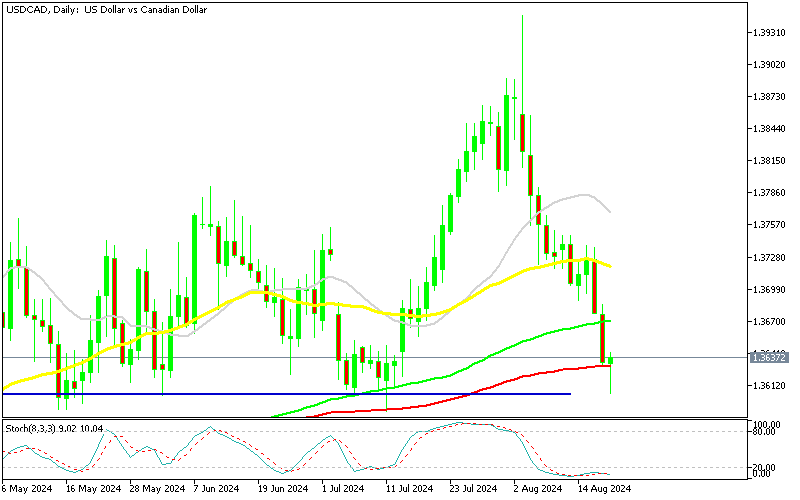Click the 1.39310 price axis label
The width and height of the screenshot is (800, 500).
tap(770, 32)
